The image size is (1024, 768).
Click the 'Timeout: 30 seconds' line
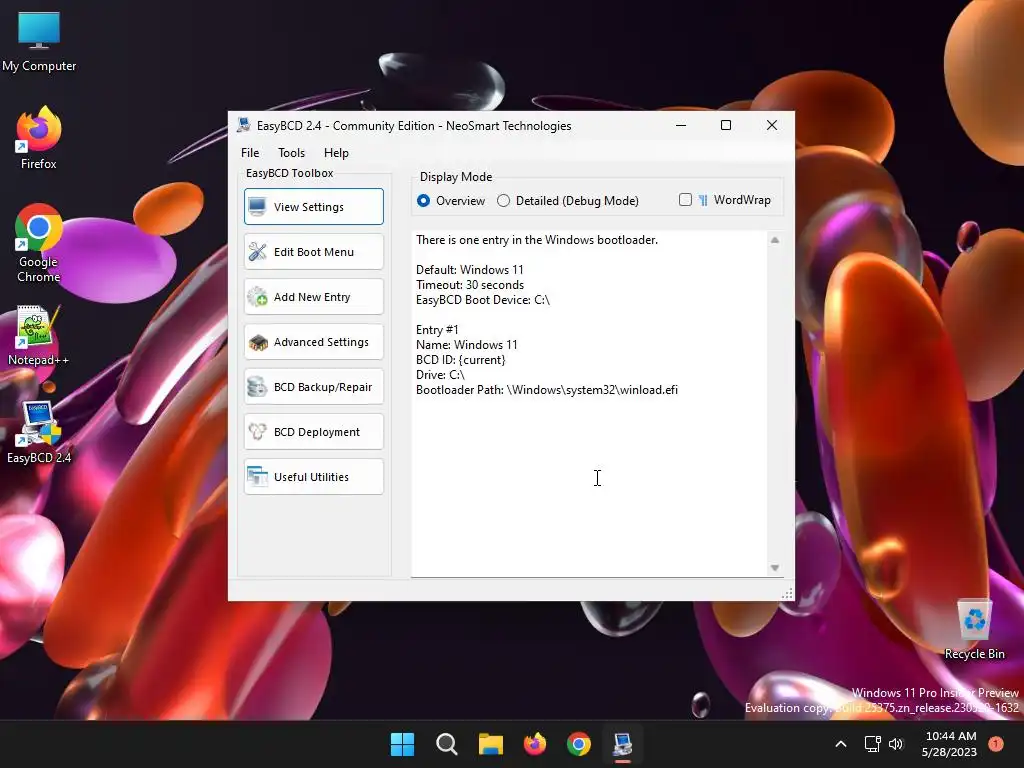[470, 285]
